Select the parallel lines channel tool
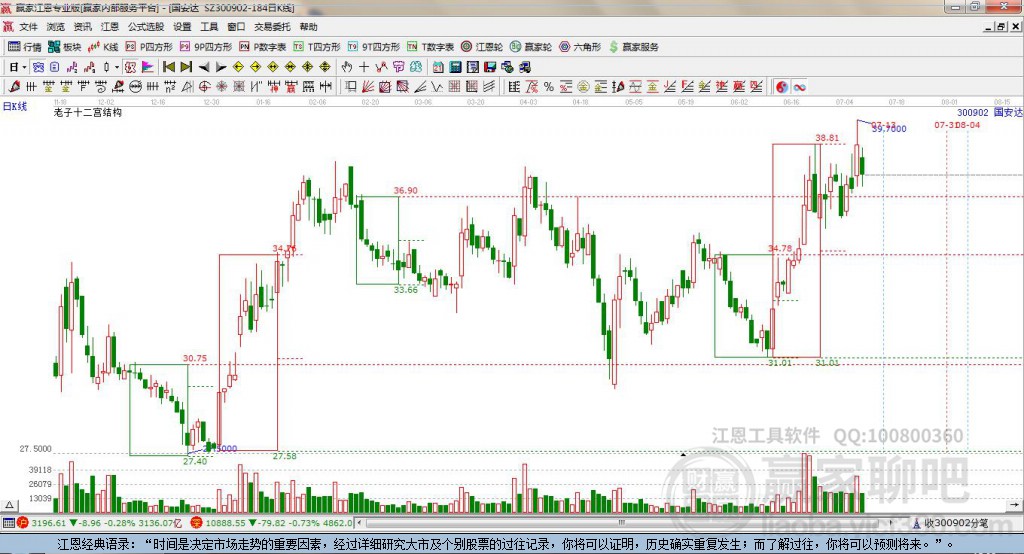Image resolution: width=1024 pixels, height=554 pixels. pyautogui.click(x=489, y=87)
